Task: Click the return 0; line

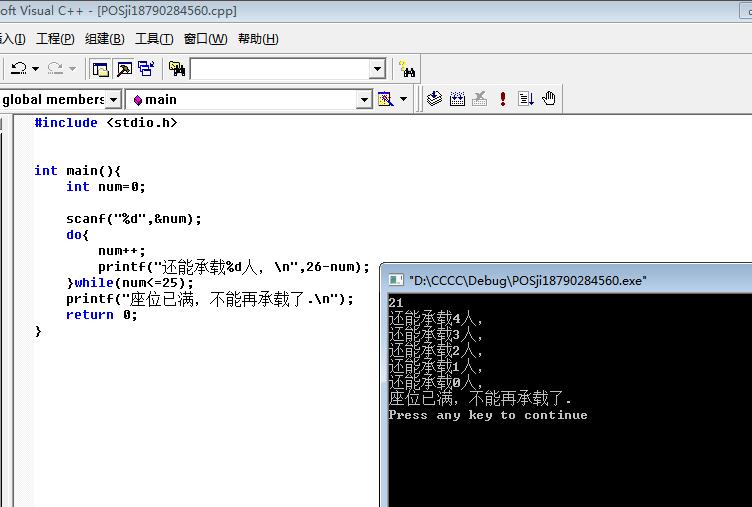Action: 102,315
